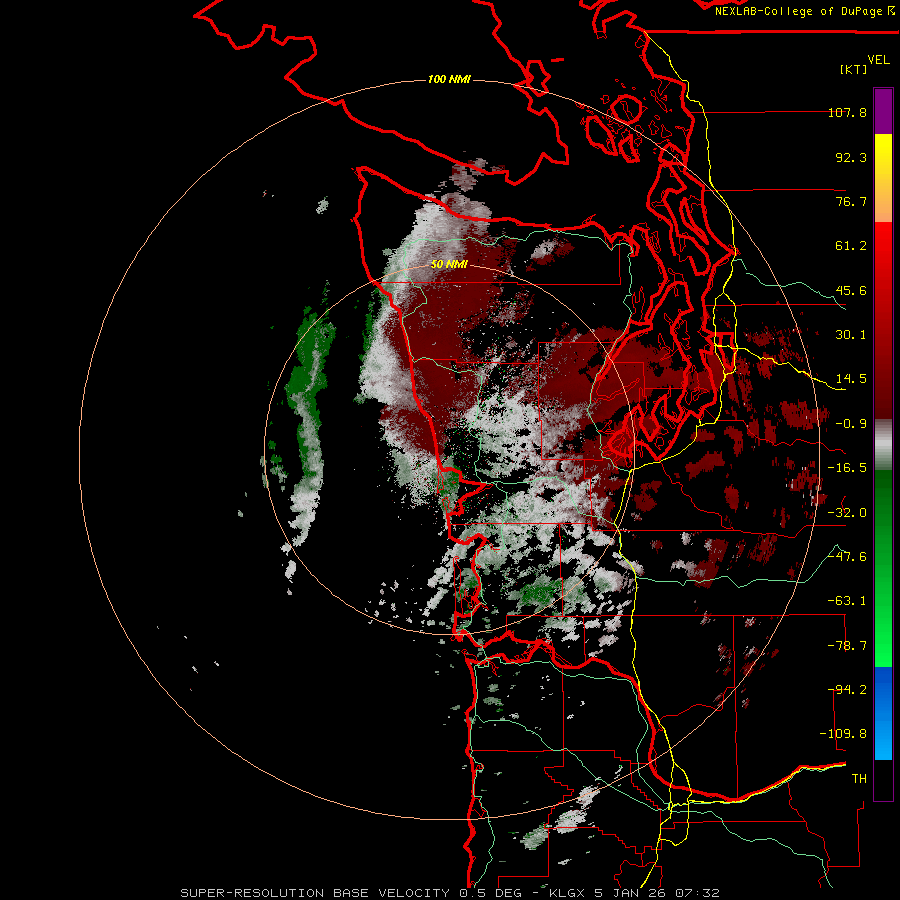The height and width of the screenshot is (900, 900).
Task: Click the 30.1 velocity scale value
Action: 851,335
